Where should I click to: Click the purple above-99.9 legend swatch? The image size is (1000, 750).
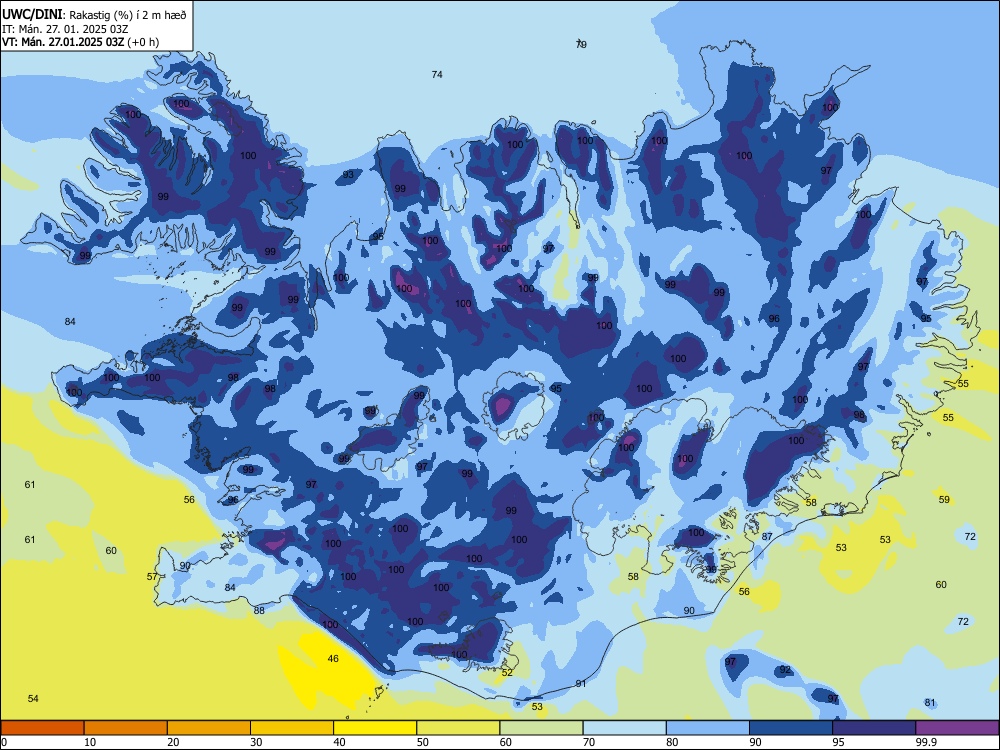click(x=957, y=728)
